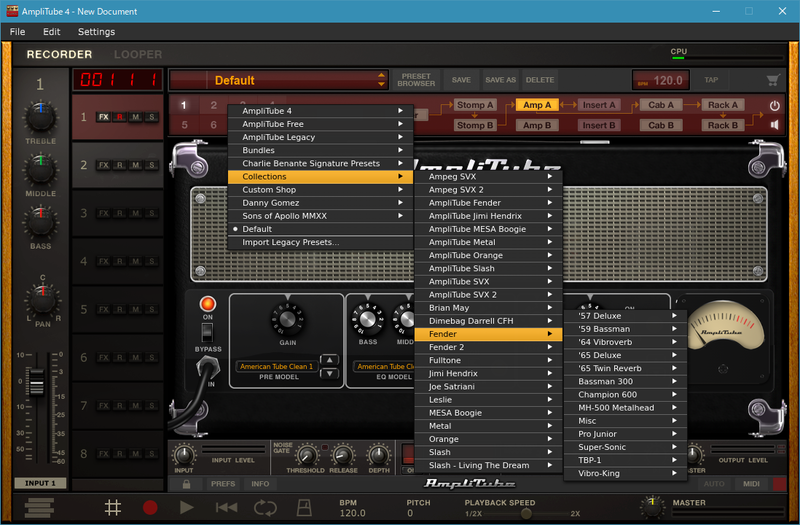Mute track 1 with M button
This screenshot has width=800, height=525.
click(x=136, y=117)
